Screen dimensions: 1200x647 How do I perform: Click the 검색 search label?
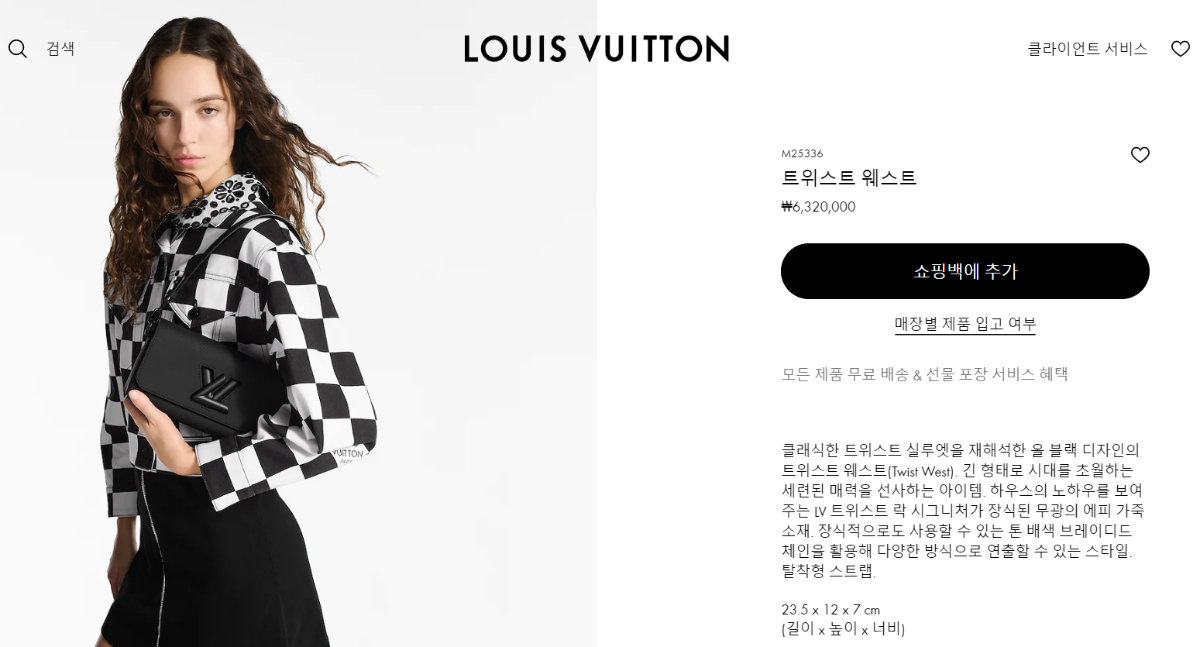coord(60,48)
